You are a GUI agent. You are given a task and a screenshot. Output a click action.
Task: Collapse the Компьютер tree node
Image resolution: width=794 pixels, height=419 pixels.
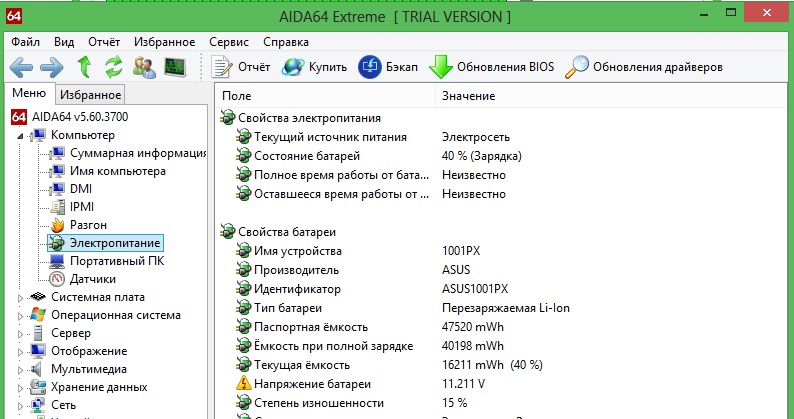click(20, 136)
